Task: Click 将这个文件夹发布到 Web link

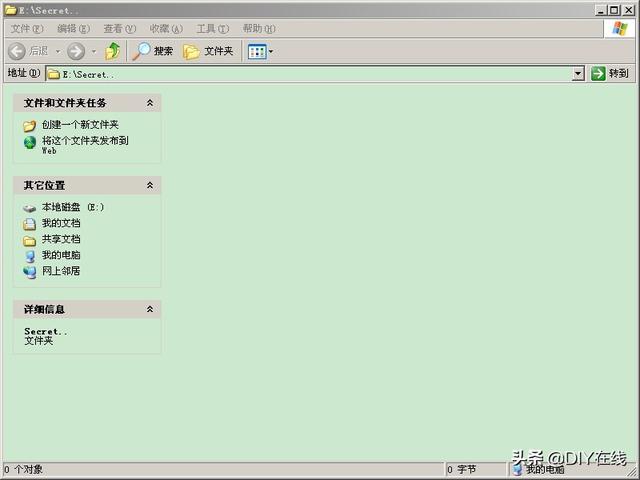Action: click(x=85, y=145)
